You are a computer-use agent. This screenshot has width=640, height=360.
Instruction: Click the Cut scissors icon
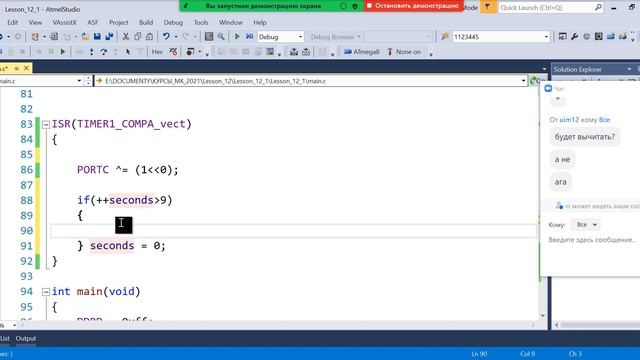pos(126,37)
